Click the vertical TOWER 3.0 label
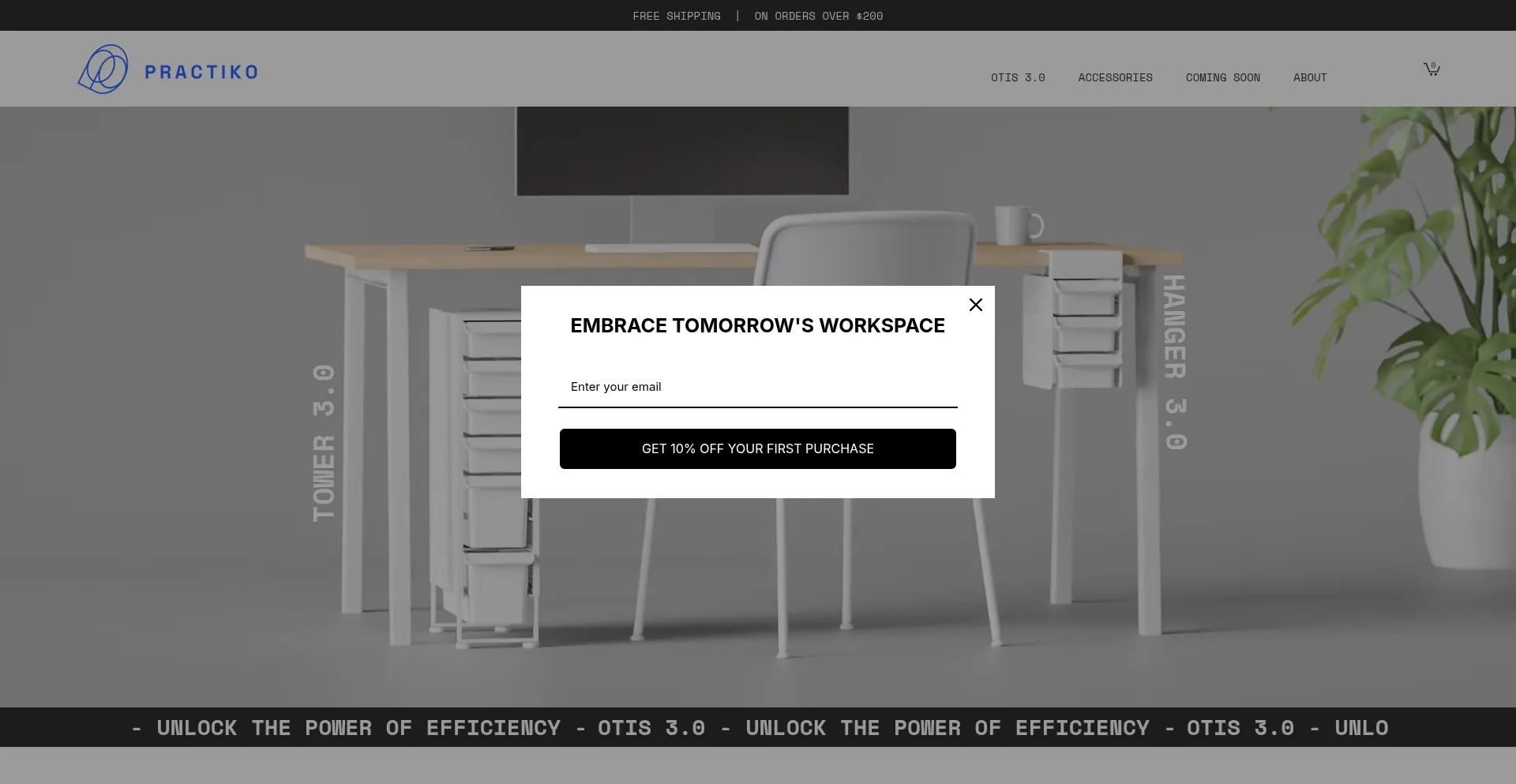 pos(324,442)
